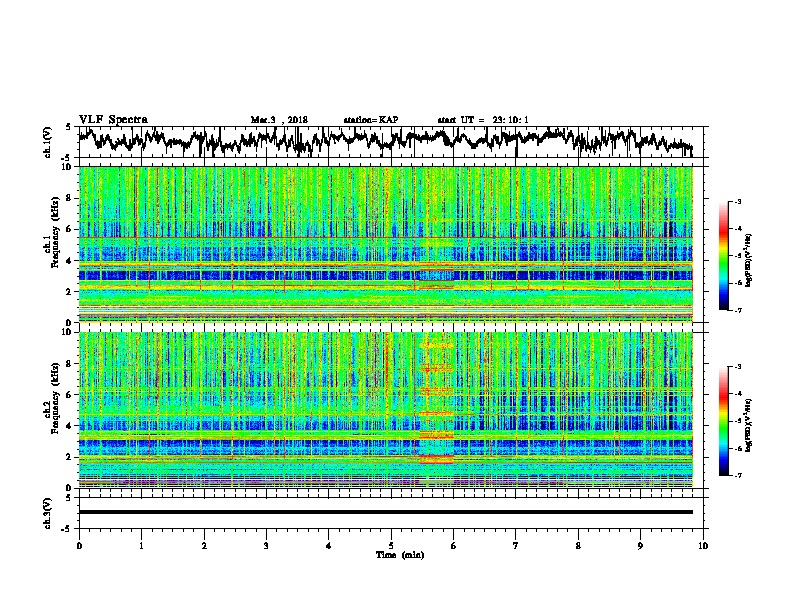The height and width of the screenshot is (612, 792).
Task: Click the time axis tick "6" minute
Action: pos(453,546)
